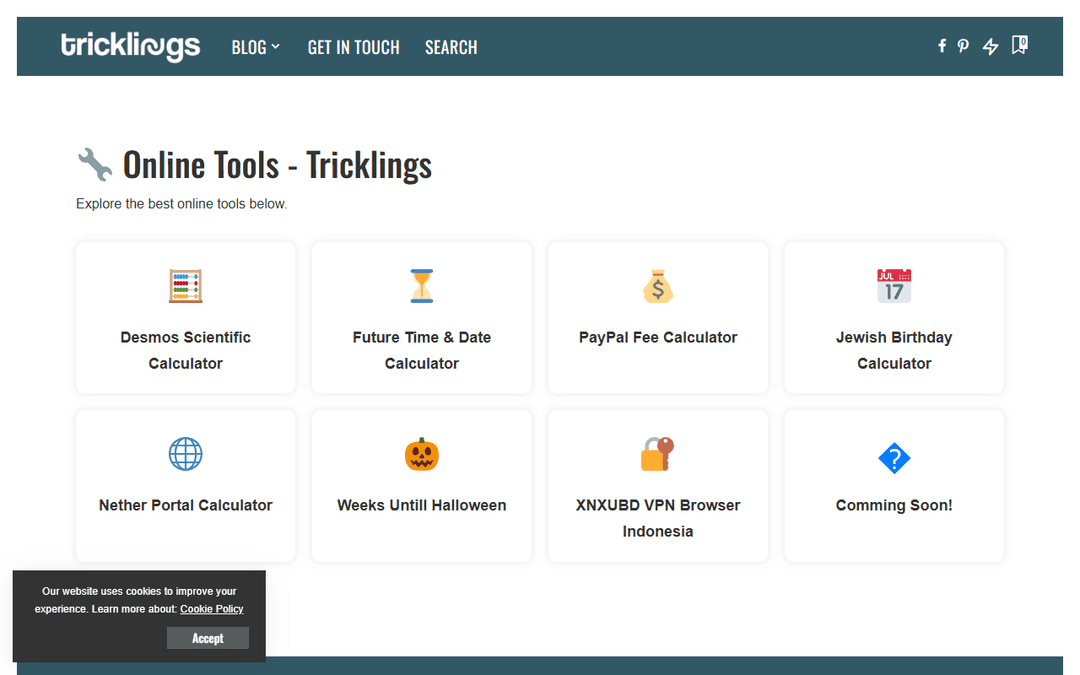
Task: Open Nether Portal Calculator link
Action: tap(185, 506)
